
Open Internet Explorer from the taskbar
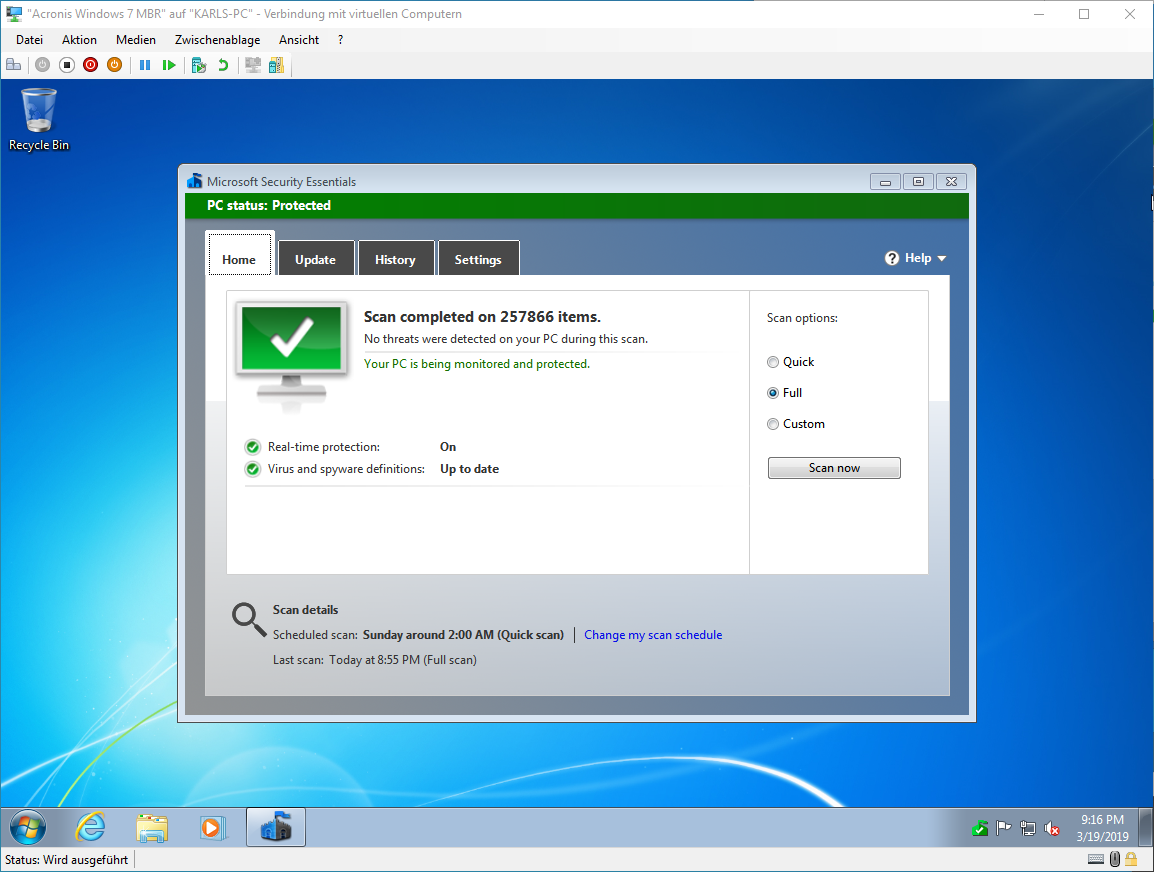pyautogui.click(x=91, y=827)
